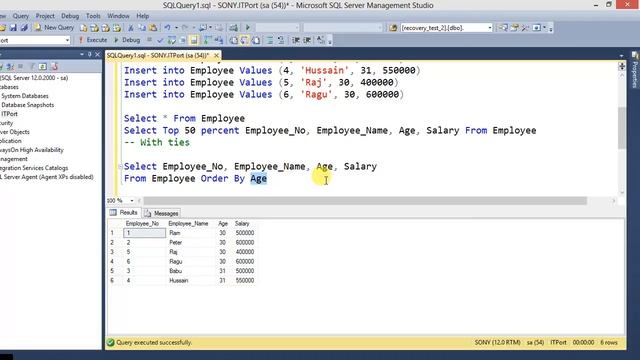Click the editor vertical scrollbar thumb
This screenshot has width=640, height=360.
coord(622,127)
